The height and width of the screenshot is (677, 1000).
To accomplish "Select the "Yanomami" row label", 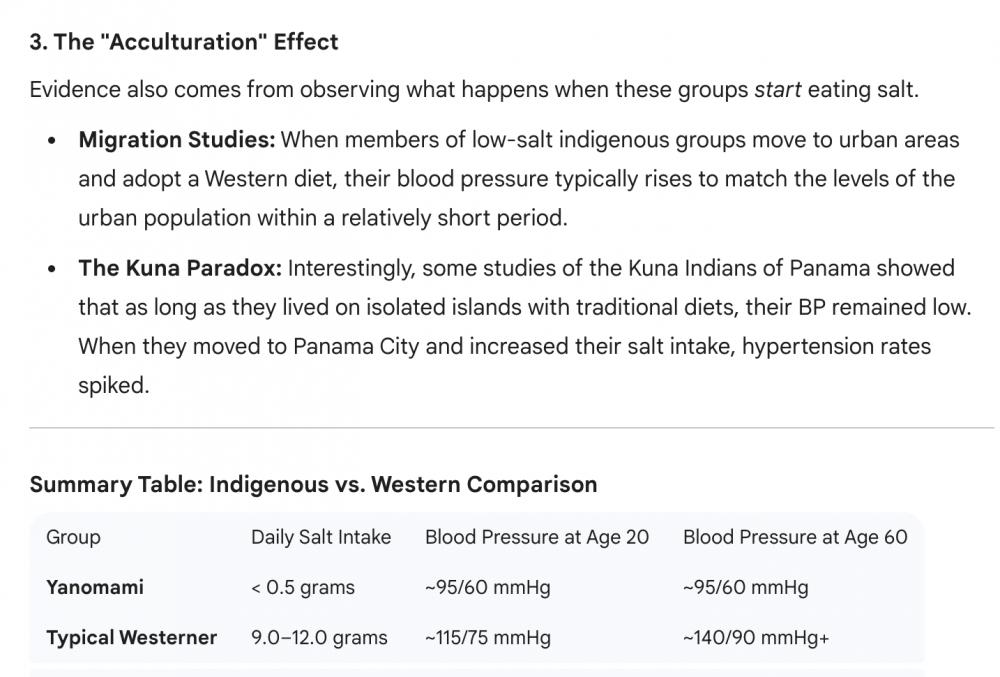I will (95, 587).
